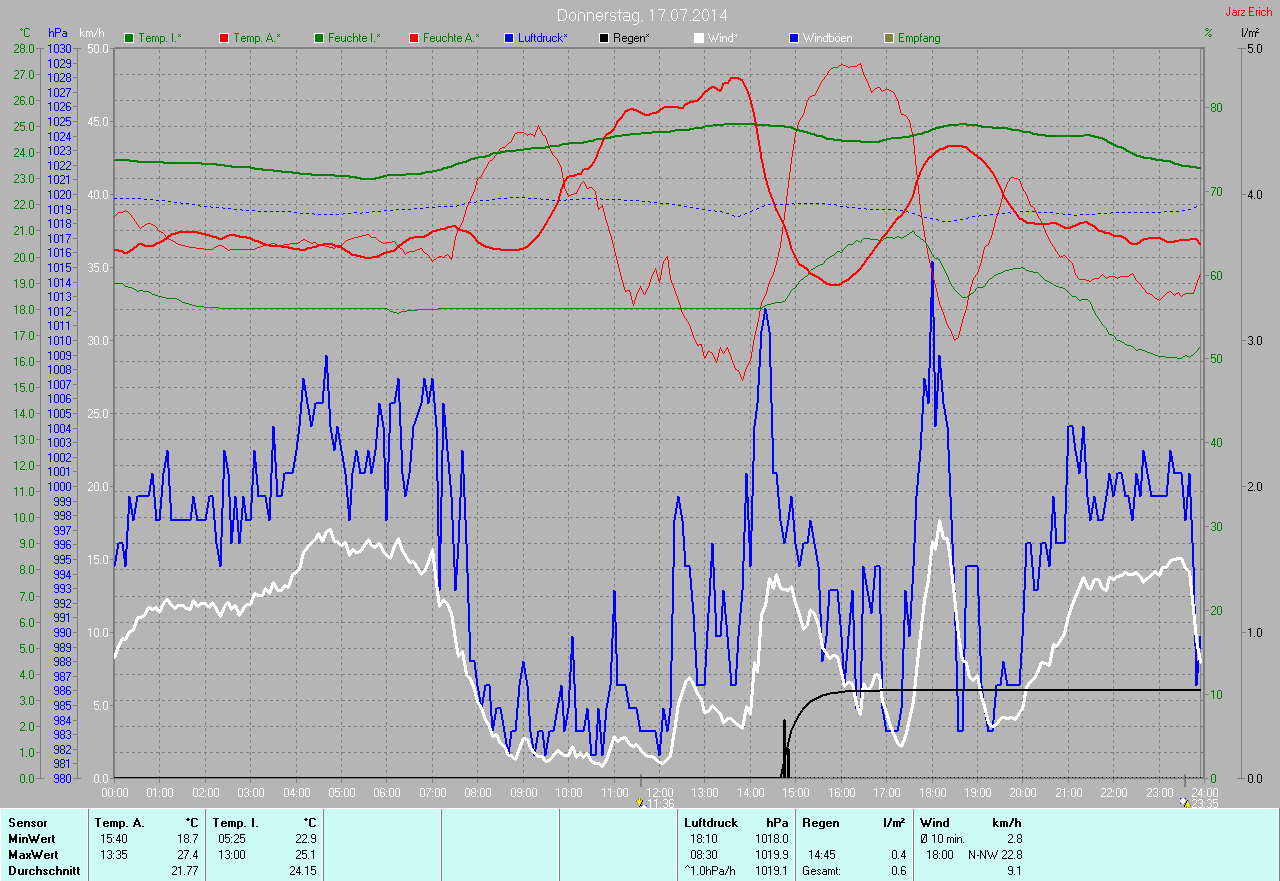Viewport: 1280px width, 881px height.
Task: Click the 50.0 value on the km/h axis
Action: (98, 48)
